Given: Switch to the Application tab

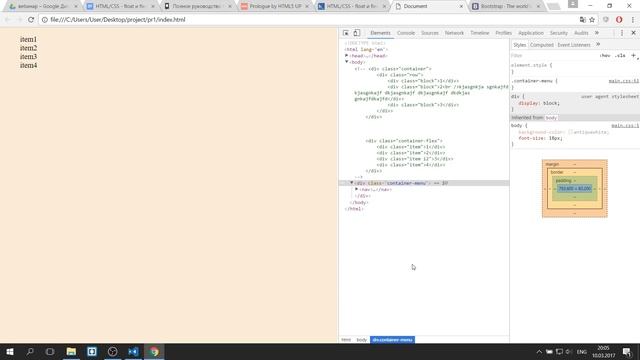Looking at the screenshot, I should click(531, 33).
